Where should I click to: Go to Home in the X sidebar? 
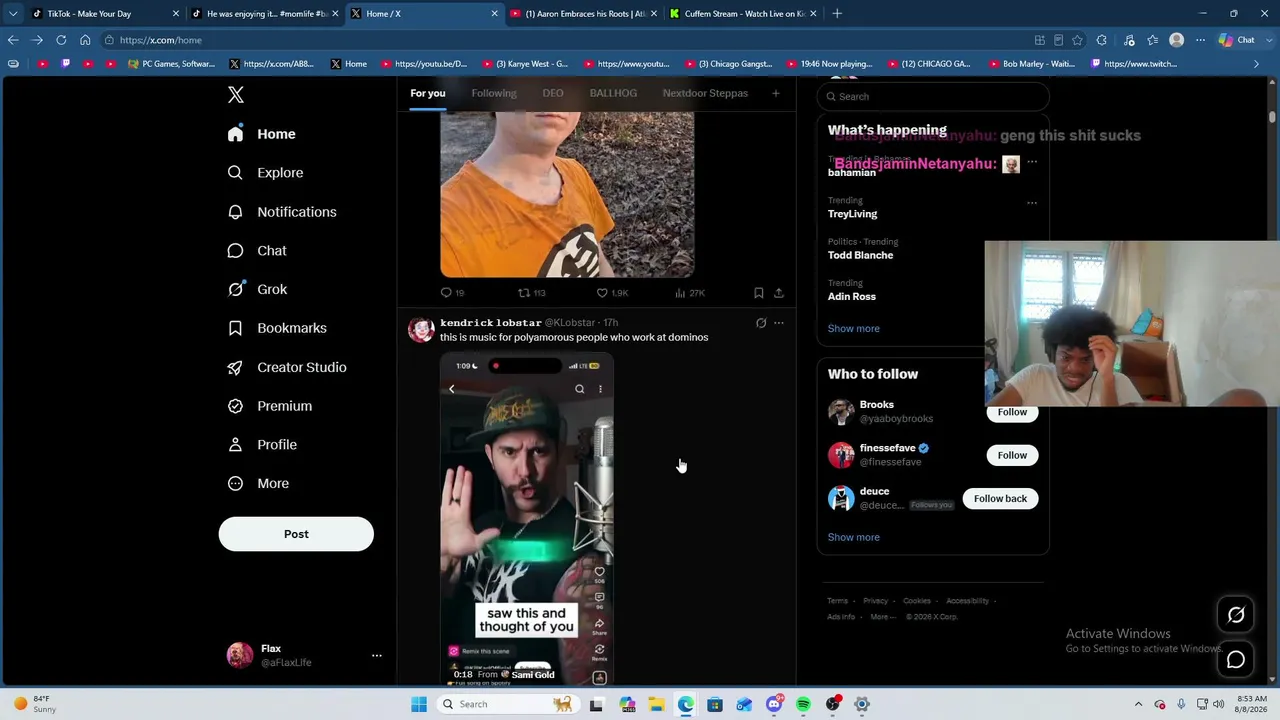[262, 134]
